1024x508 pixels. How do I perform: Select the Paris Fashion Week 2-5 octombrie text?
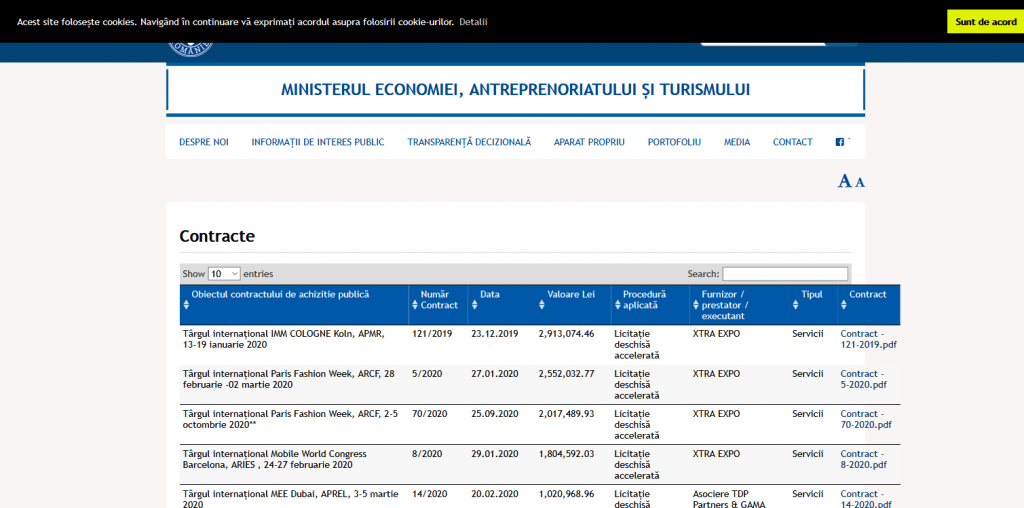click(290, 419)
